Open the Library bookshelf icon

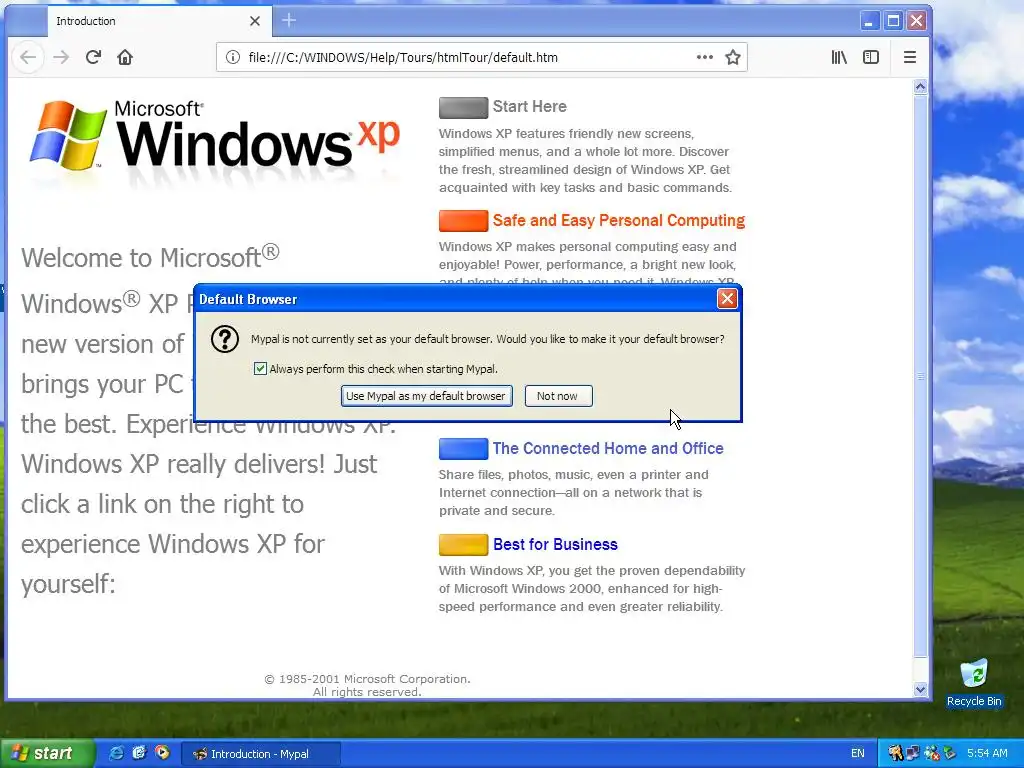pos(839,57)
